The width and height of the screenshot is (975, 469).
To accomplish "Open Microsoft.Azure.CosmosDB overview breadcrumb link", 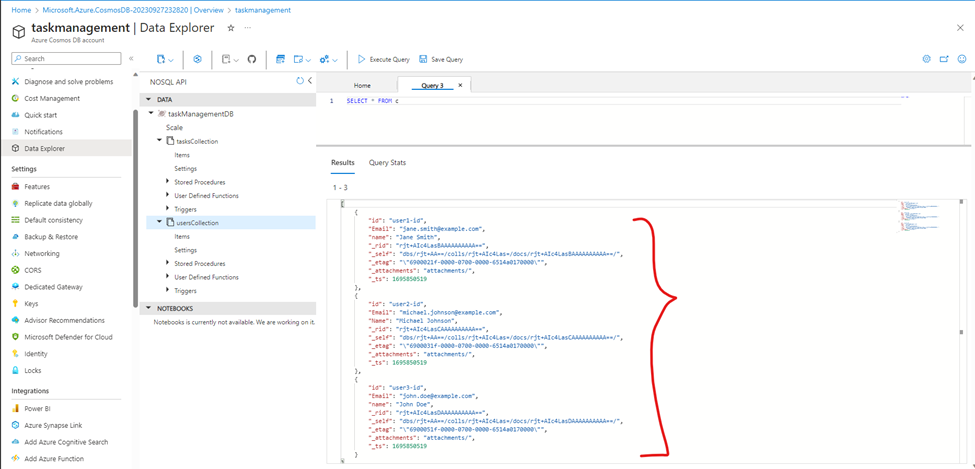I will tap(133, 11).
